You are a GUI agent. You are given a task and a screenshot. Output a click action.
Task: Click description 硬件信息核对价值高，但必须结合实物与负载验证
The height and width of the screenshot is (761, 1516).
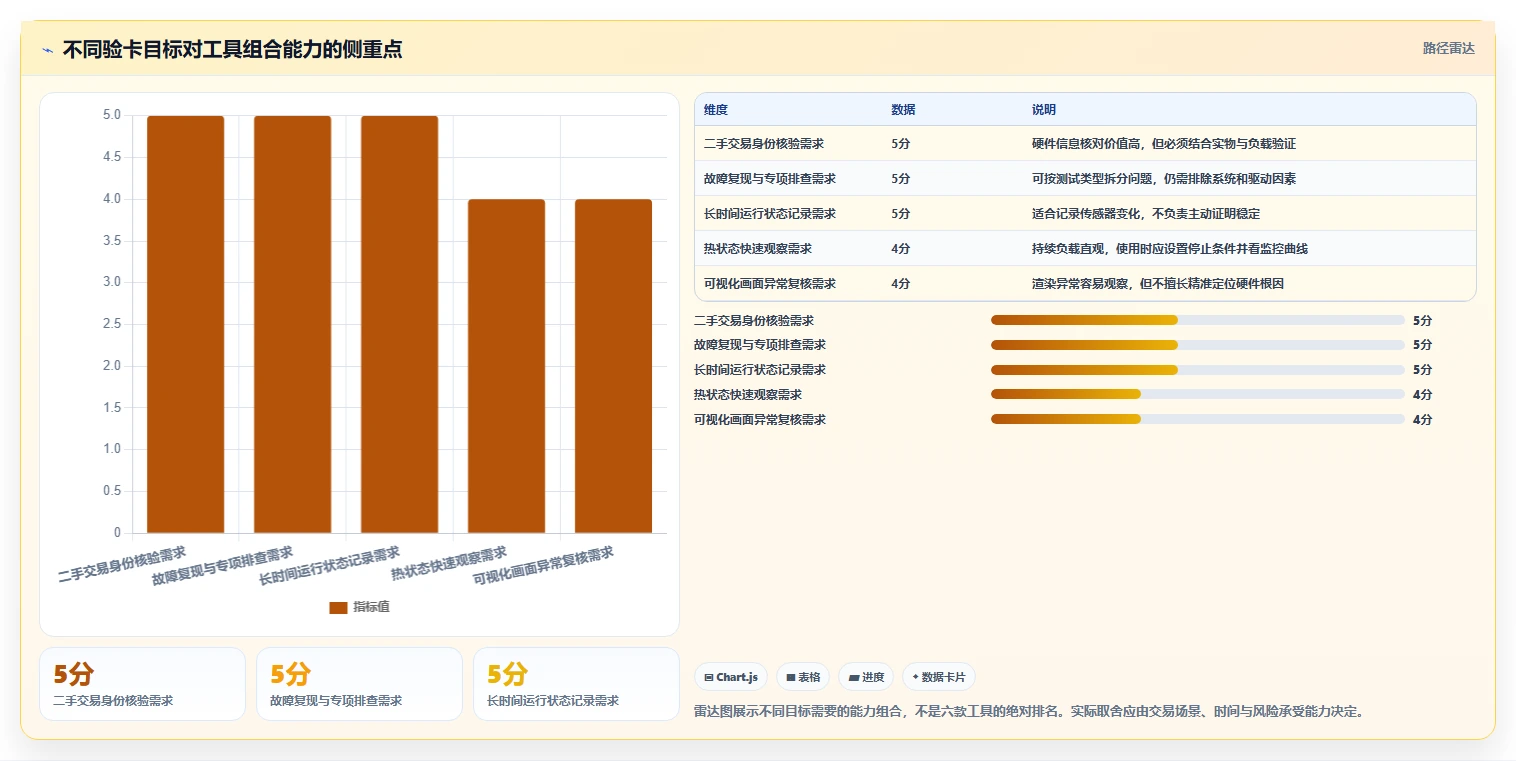tap(1164, 144)
